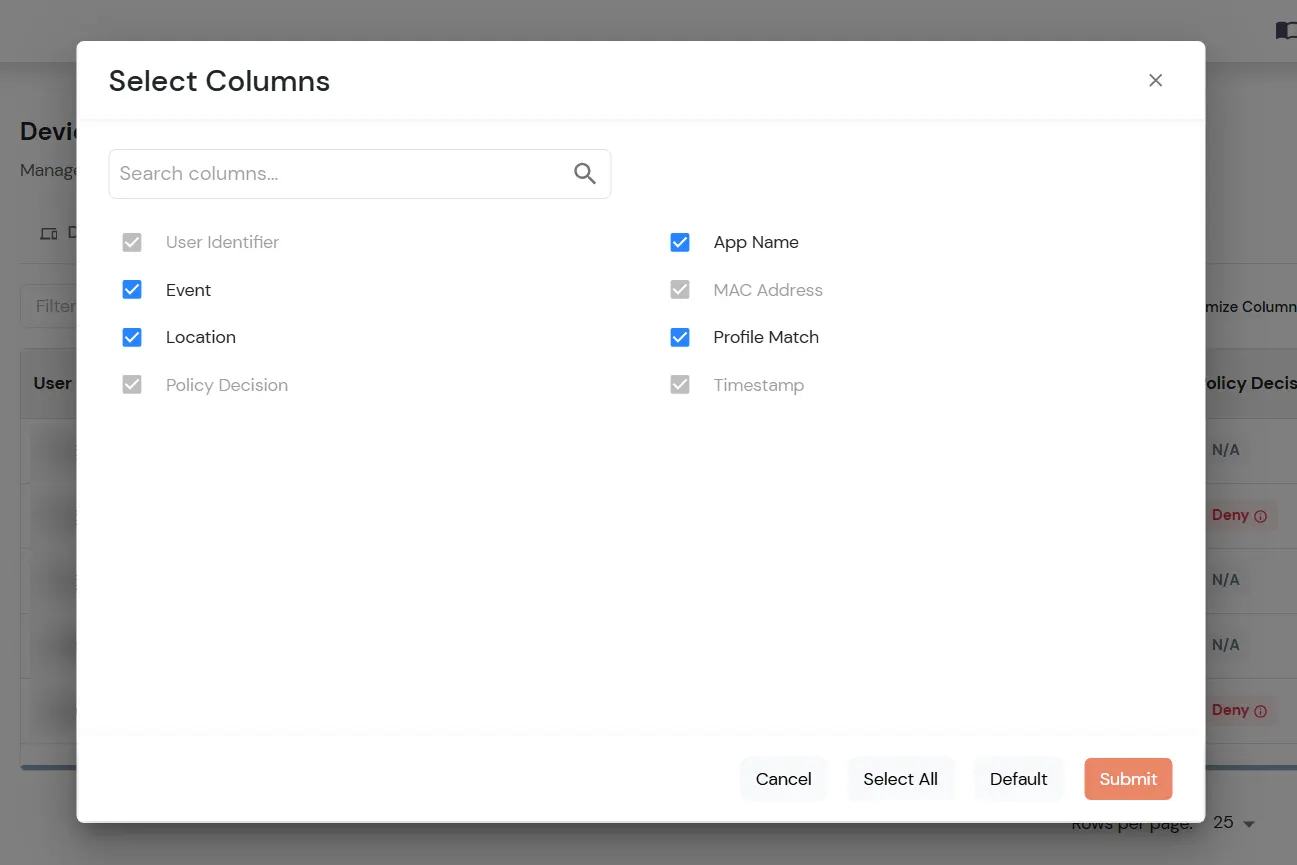Toggle the Profile Match checkbox
The width and height of the screenshot is (1297, 865).
(680, 337)
